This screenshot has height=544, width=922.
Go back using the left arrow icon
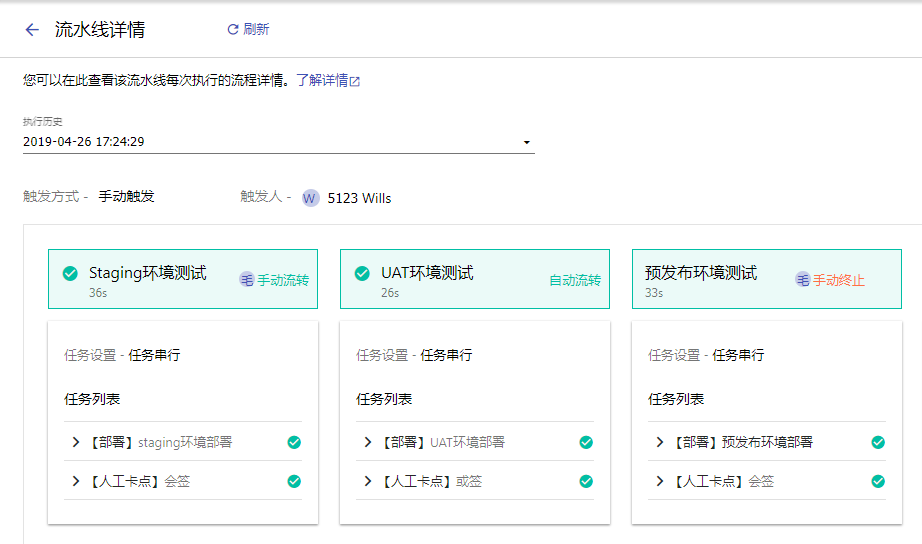point(32,29)
